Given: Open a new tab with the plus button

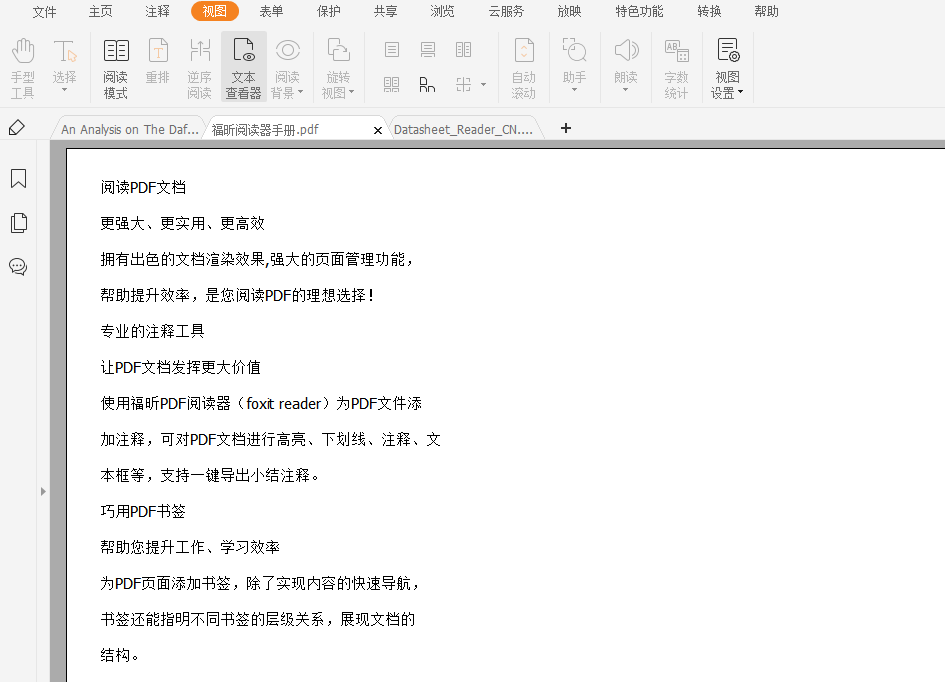Looking at the screenshot, I should [x=566, y=128].
